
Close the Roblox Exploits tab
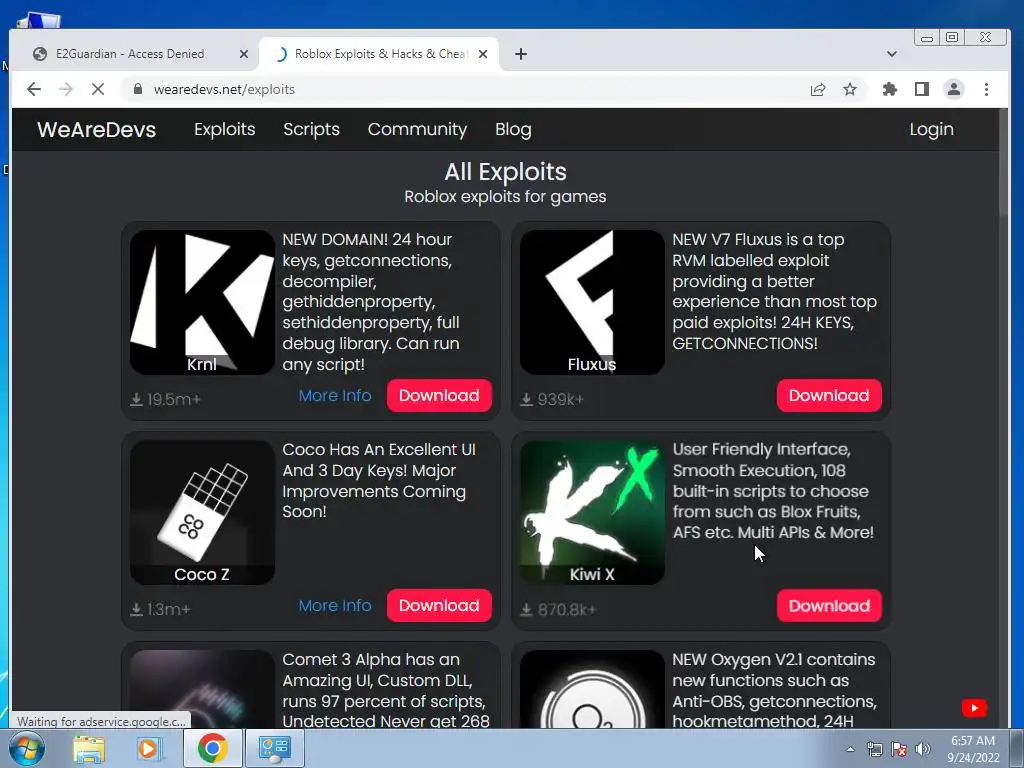[x=483, y=54]
